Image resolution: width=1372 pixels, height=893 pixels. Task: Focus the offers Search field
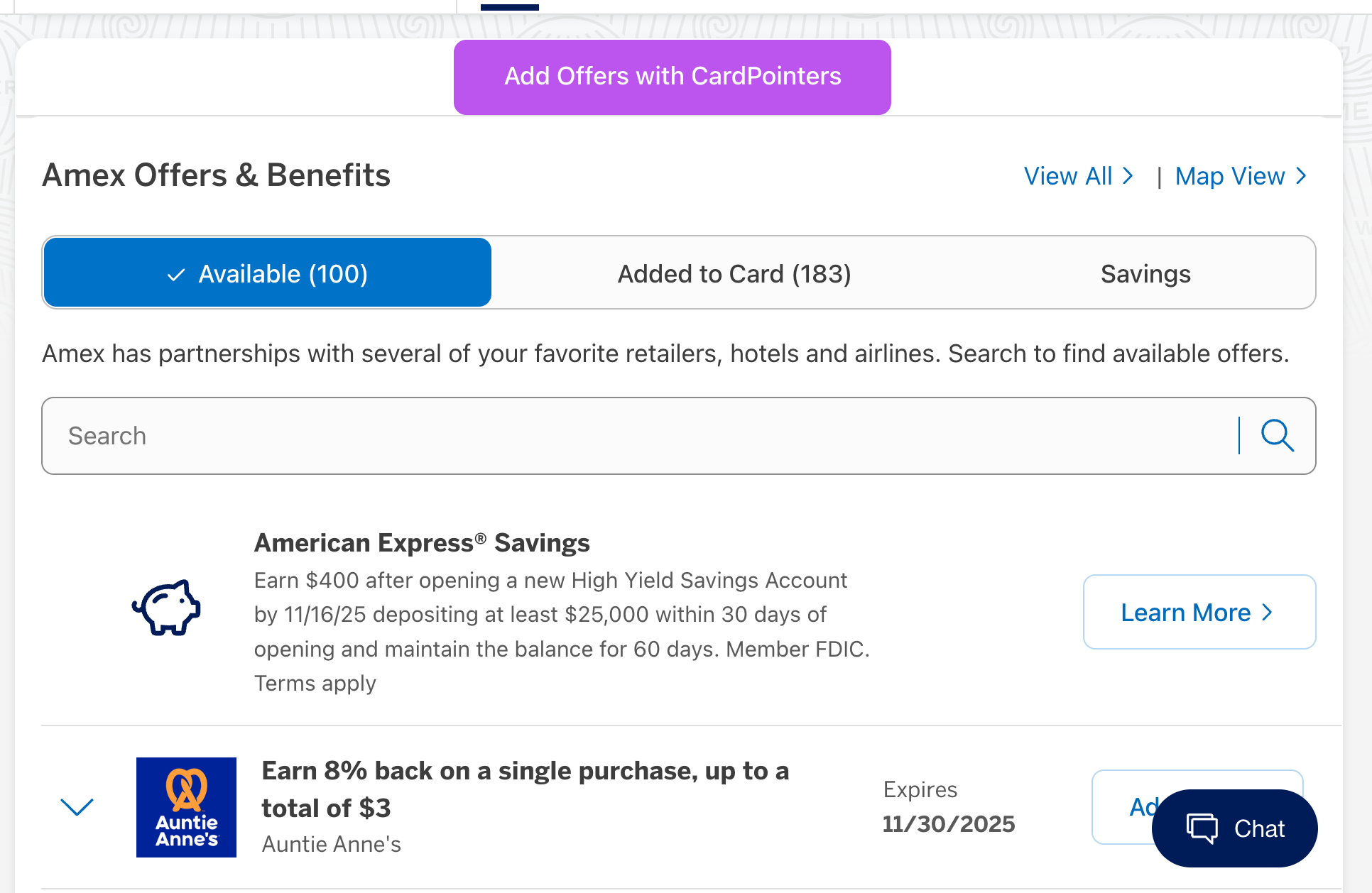pyautogui.click(x=639, y=435)
